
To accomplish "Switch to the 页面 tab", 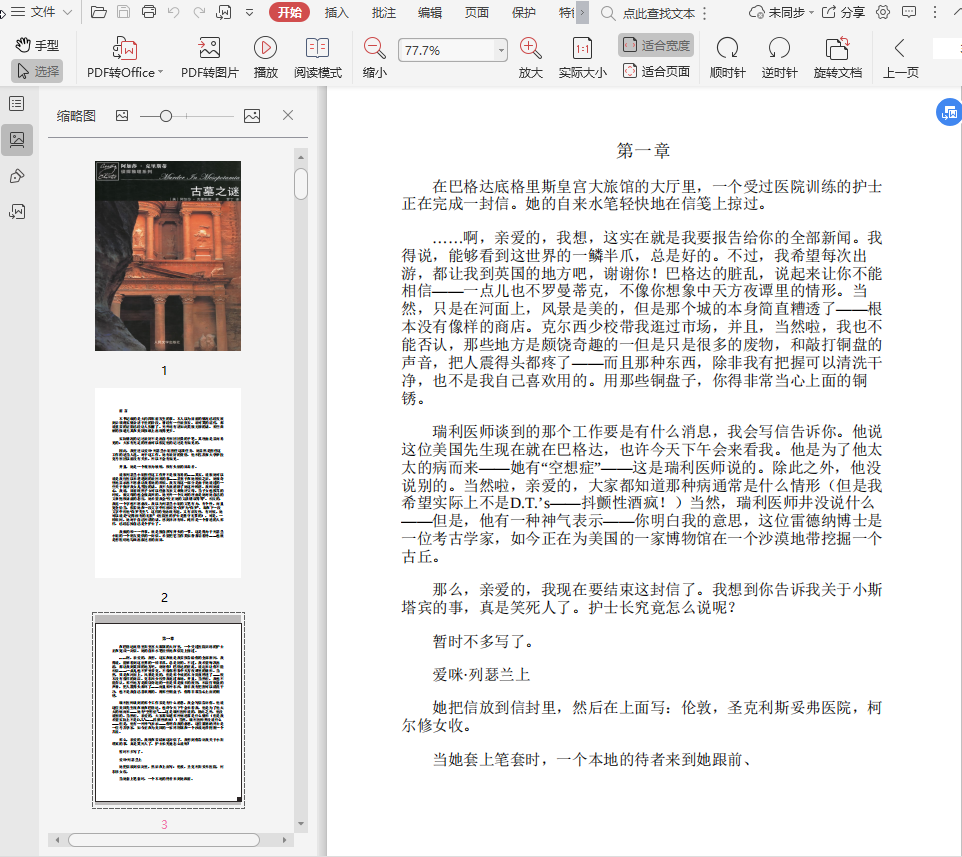I will [477, 12].
